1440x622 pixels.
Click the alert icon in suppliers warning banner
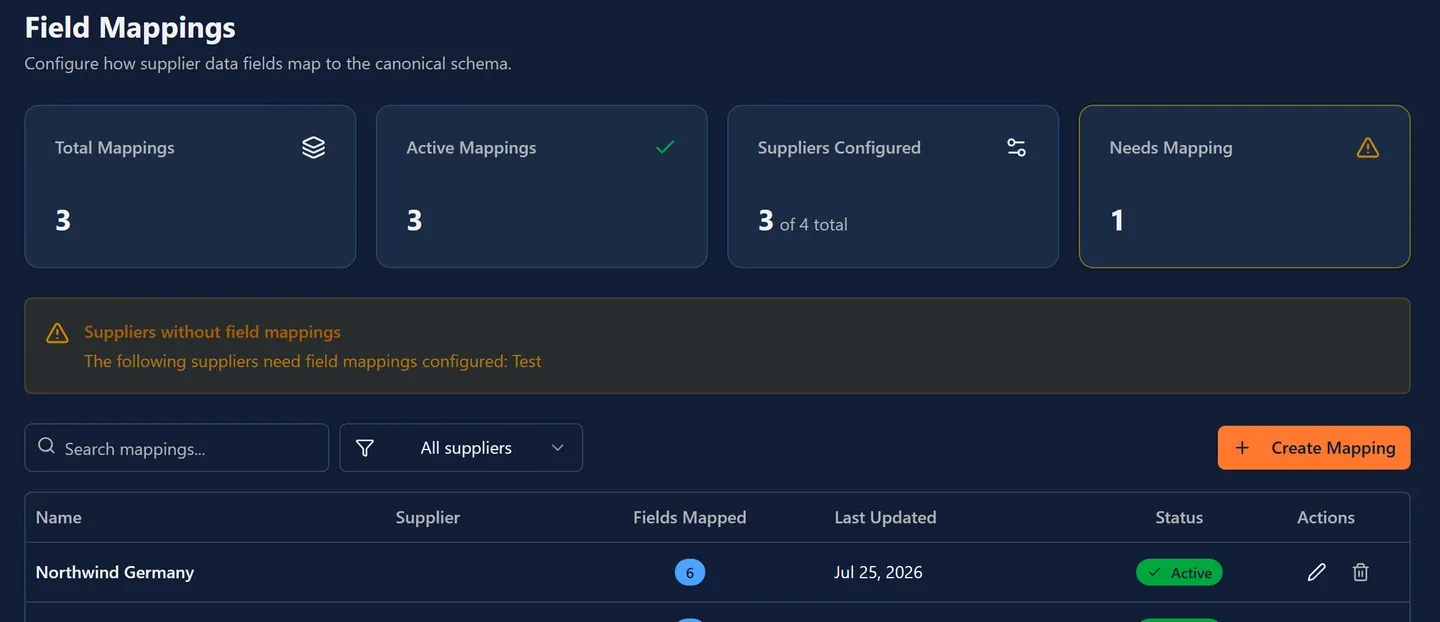point(57,333)
